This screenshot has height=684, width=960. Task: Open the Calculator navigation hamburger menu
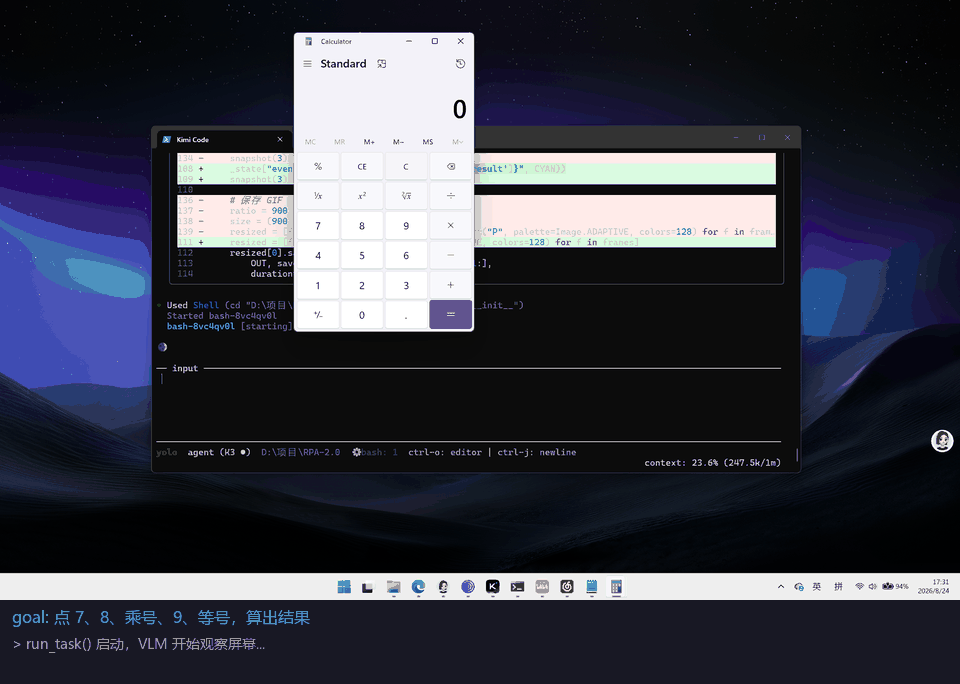tap(307, 64)
